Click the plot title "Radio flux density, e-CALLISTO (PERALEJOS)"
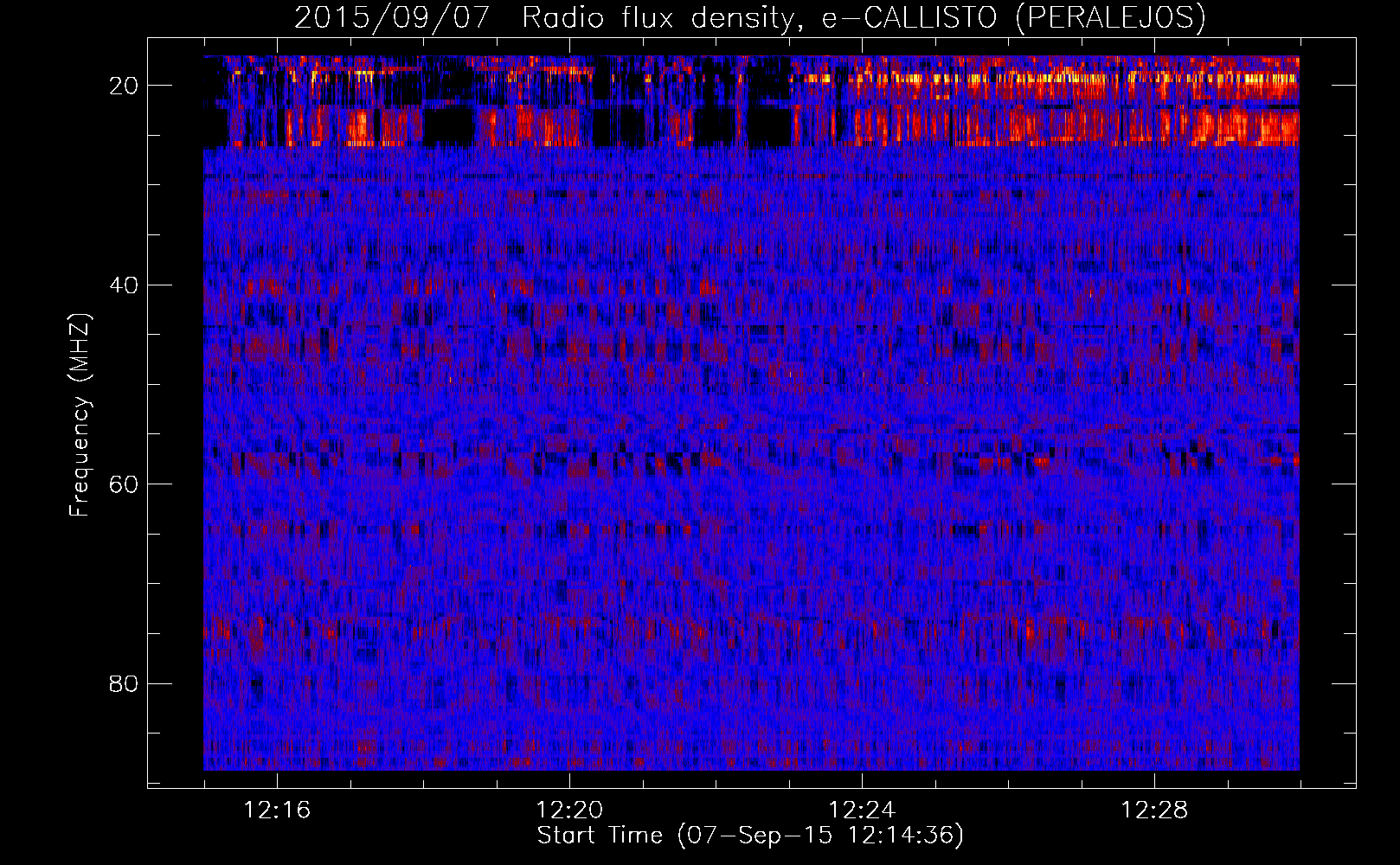Screen dimensions: 1400x865 [x=864, y=17]
